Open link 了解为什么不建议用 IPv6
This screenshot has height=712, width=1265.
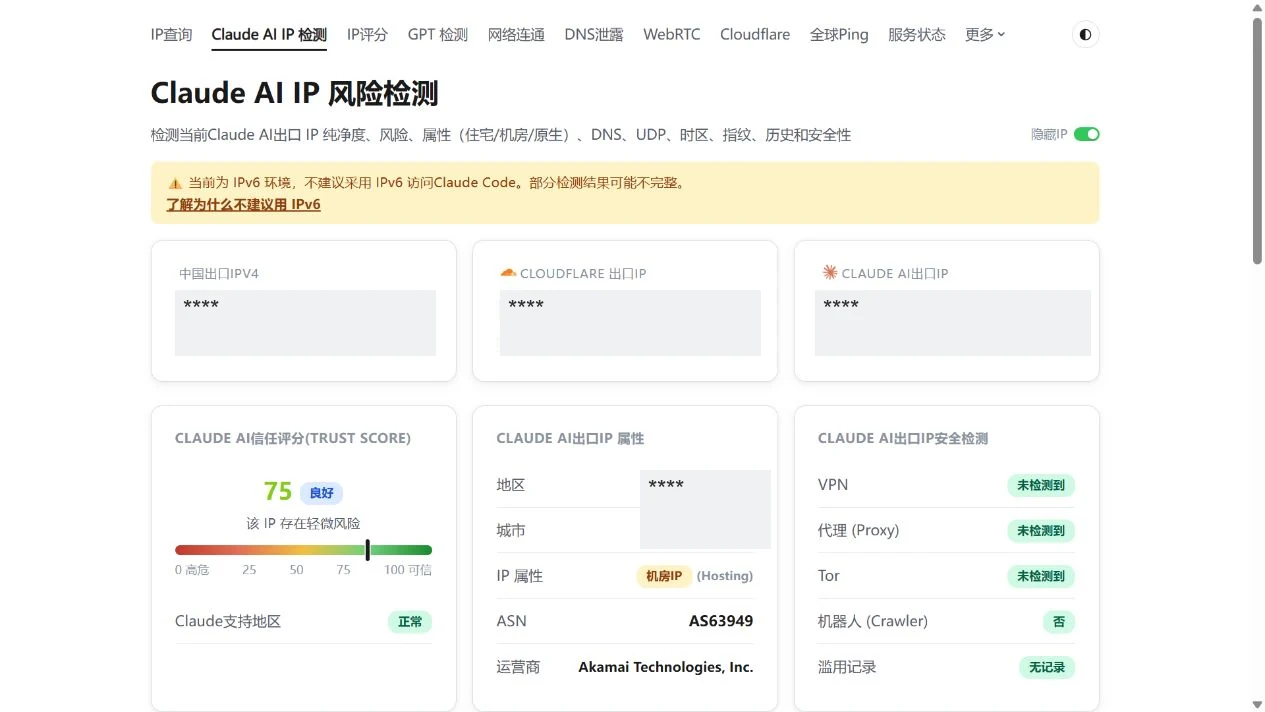tap(243, 205)
